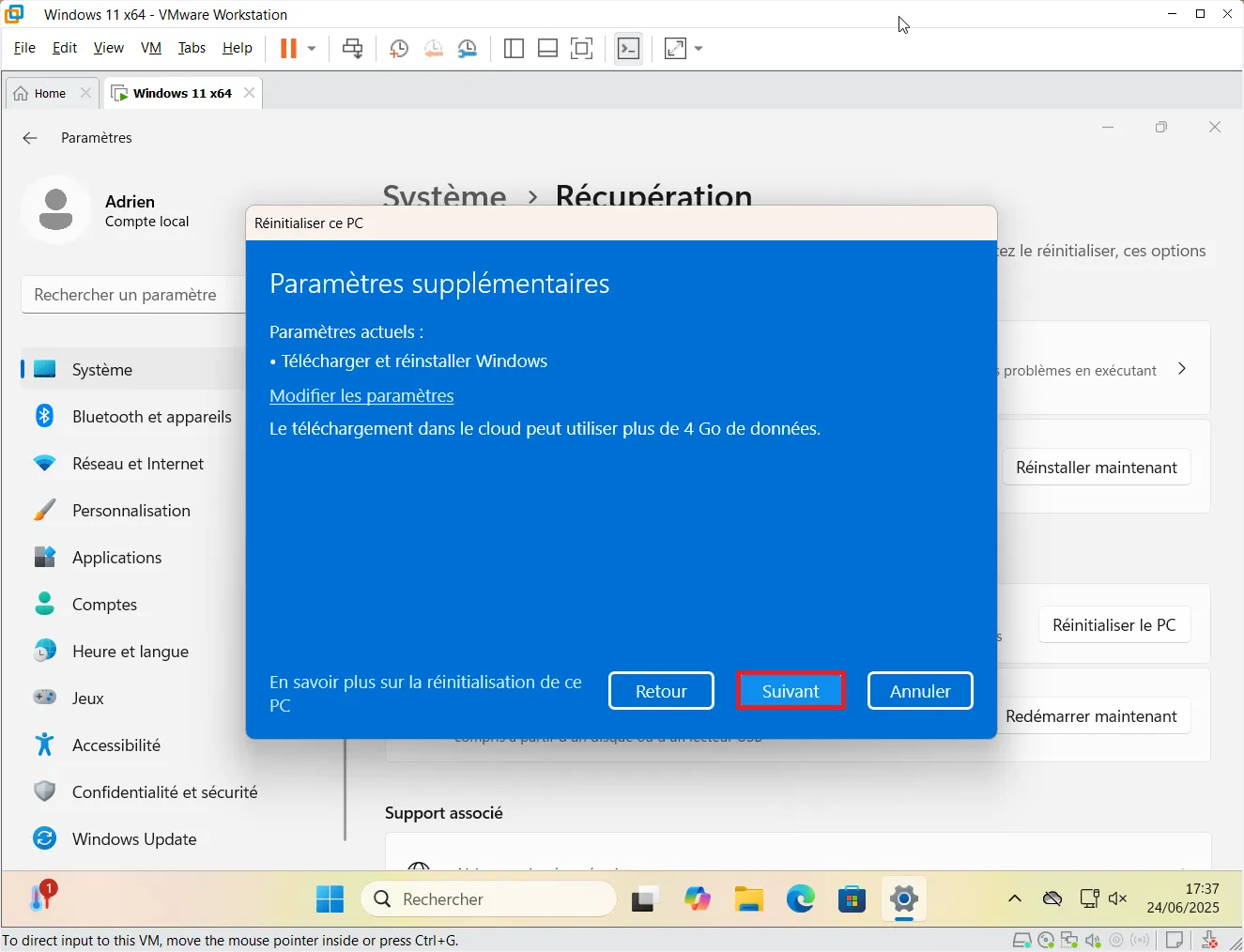Open the power options dropdown arrow beside pause
1244x952 pixels.
312,48
